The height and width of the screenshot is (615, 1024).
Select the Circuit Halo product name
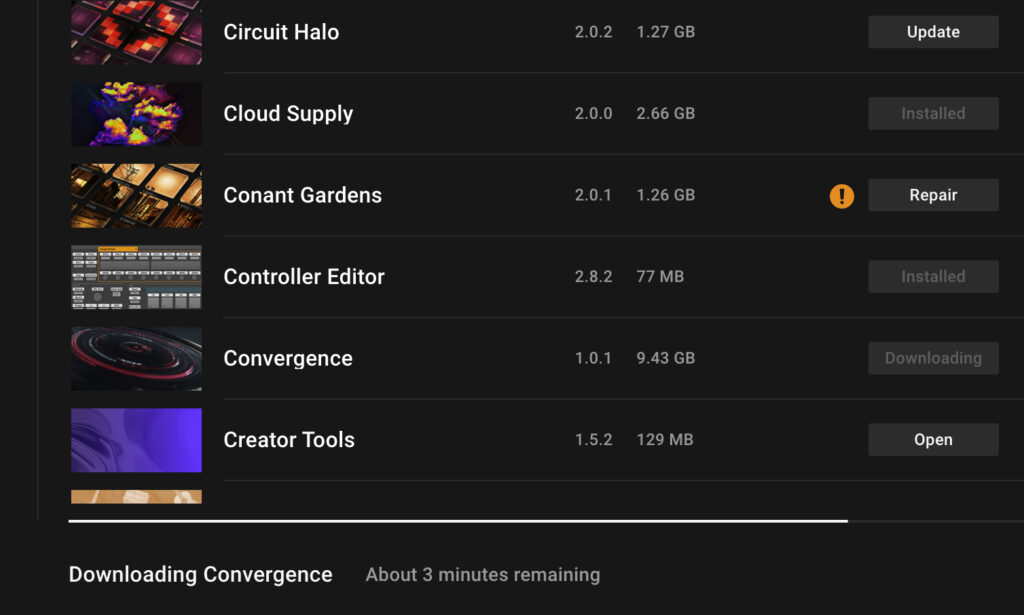point(281,32)
